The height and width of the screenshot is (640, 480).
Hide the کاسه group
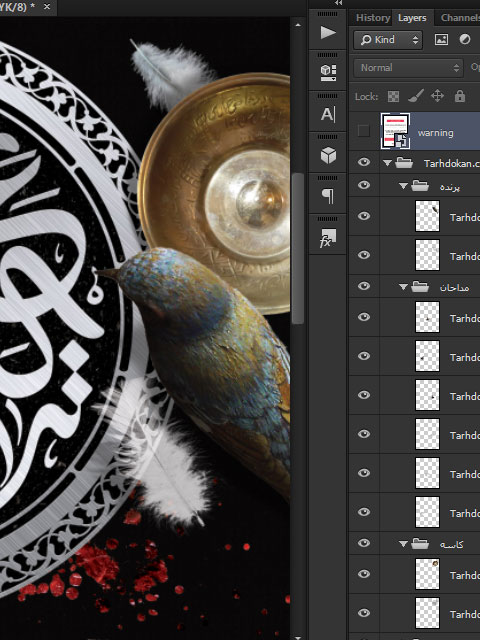(364, 543)
